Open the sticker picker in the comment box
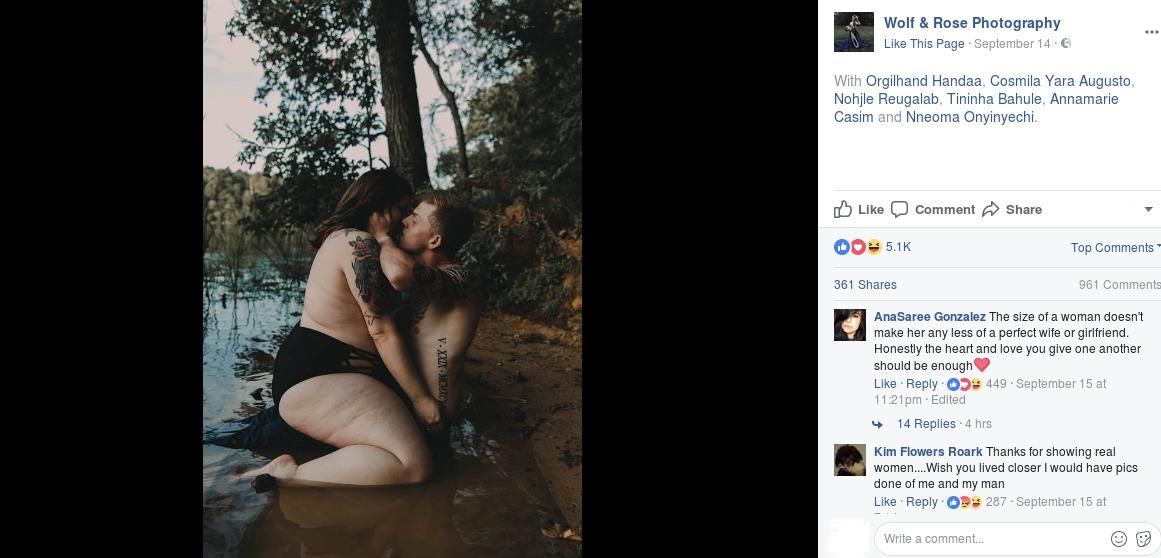 [1144, 539]
